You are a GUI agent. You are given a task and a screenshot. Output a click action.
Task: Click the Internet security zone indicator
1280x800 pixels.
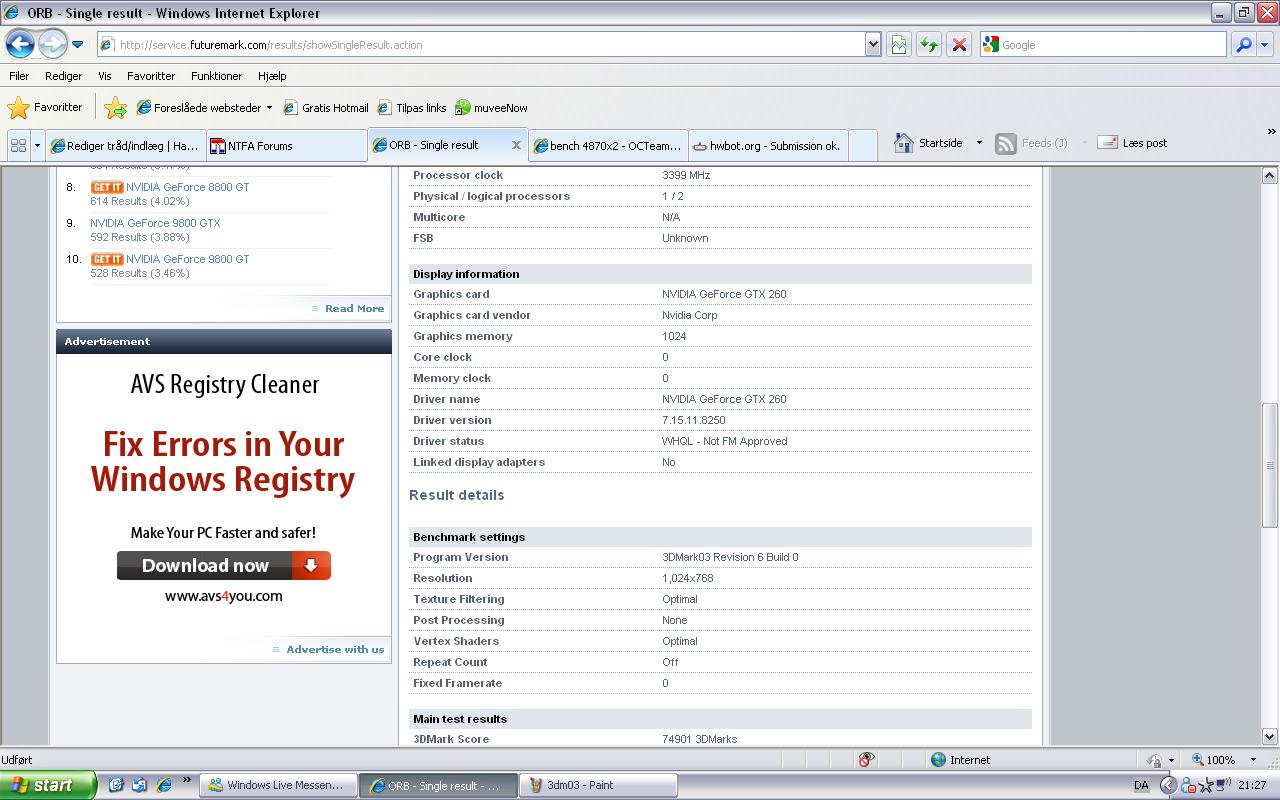pos(960,760)
